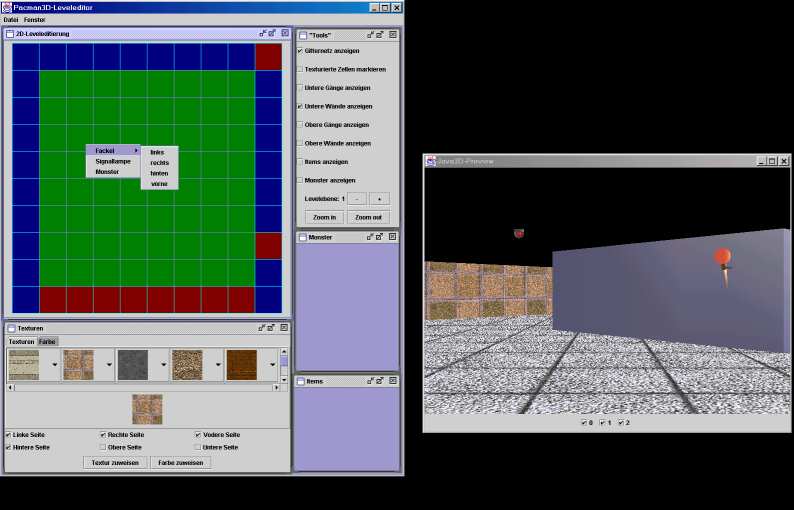Click the dark red corner grid cell
Screen dimensions: 794x510
point(268,57)
